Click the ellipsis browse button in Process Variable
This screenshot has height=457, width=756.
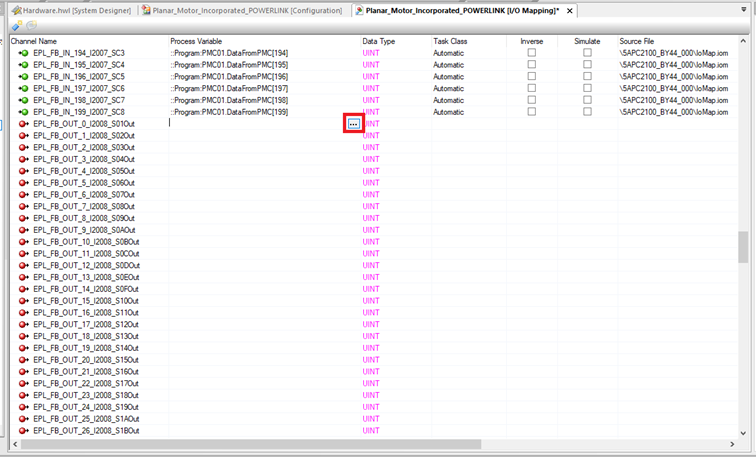[354, 123]
